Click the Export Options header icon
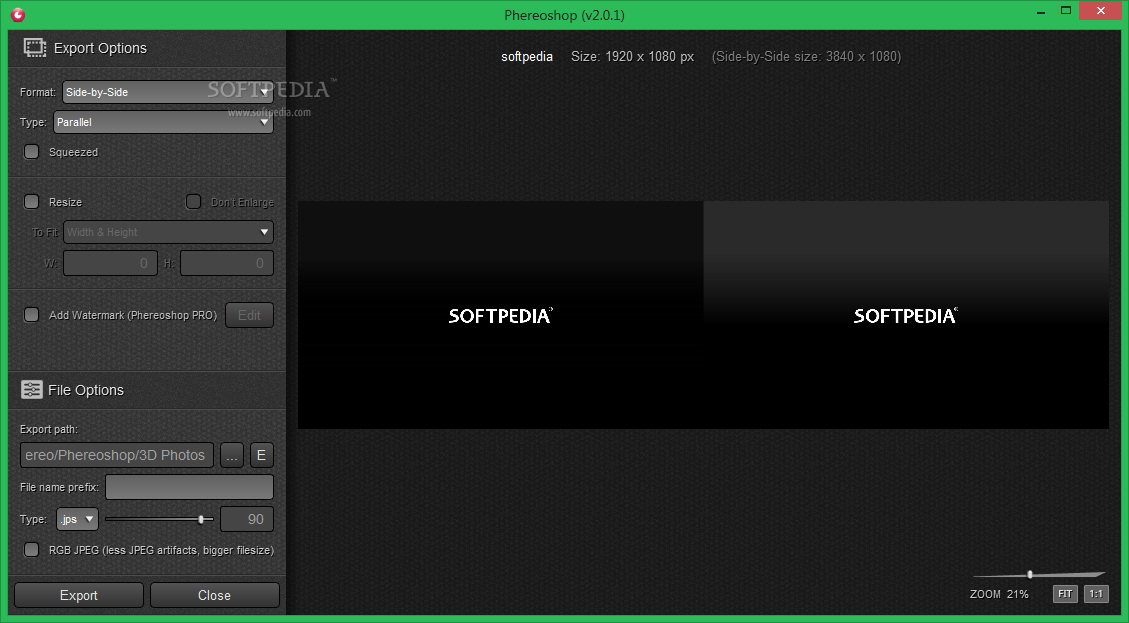This screenshot has height=623, width=1129. [35, 48]
